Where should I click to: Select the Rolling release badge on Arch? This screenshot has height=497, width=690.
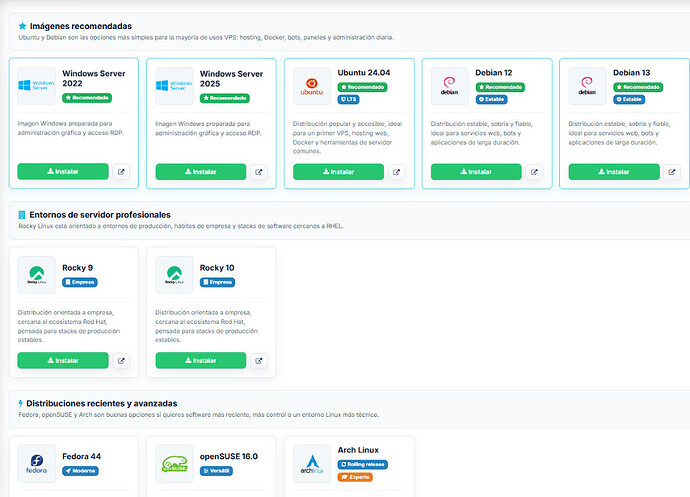pyautogui.click(x=363, y=464)
